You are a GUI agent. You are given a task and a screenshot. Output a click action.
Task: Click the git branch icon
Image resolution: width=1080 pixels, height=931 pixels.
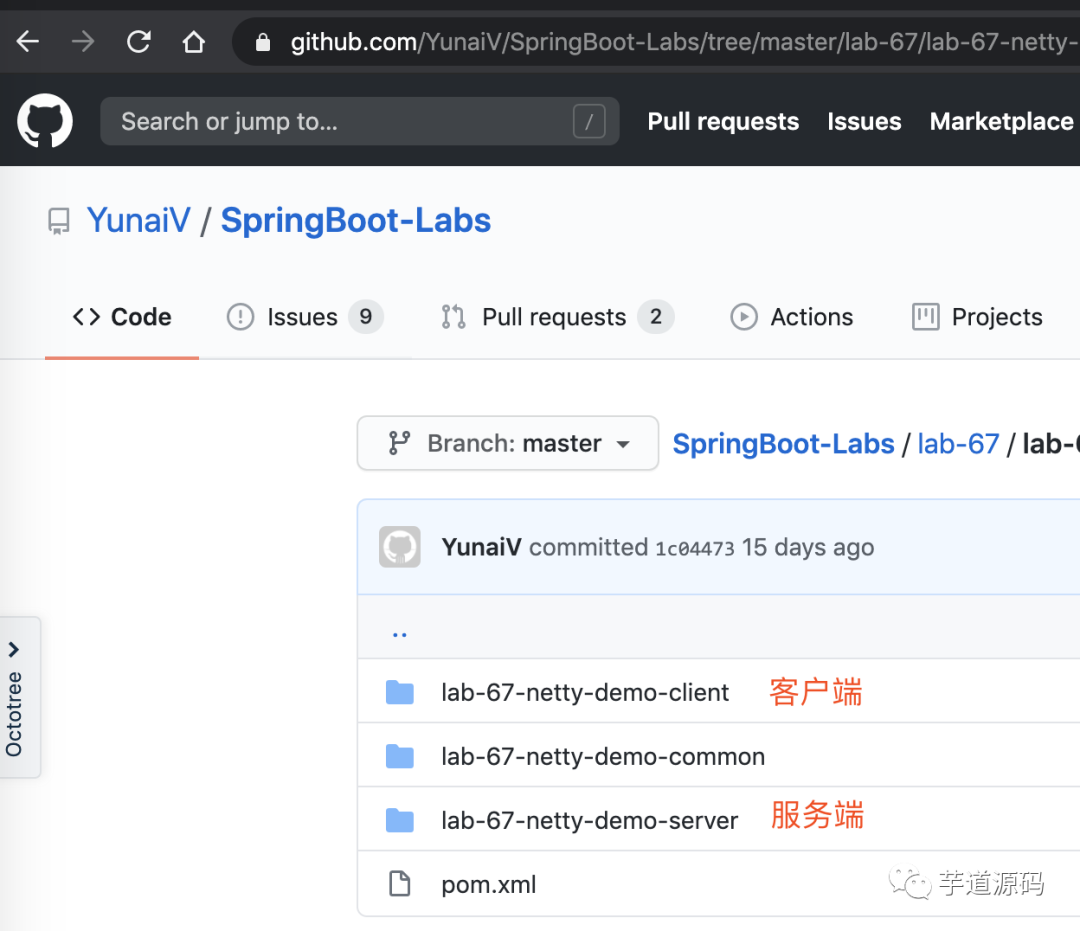point(399,443)
